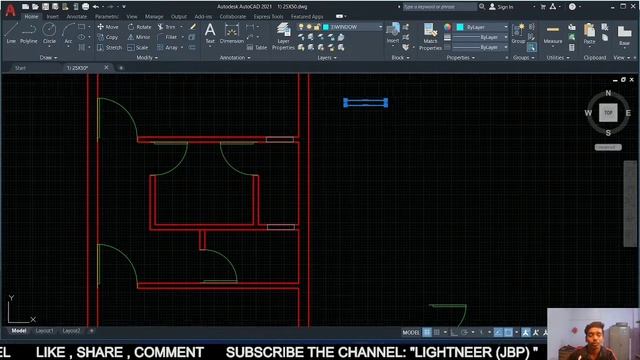Image resolution: width=640 pixels, height=360 pixels.
Task: Switch to the Layout1 tab
Action: (x=44, y=331)
